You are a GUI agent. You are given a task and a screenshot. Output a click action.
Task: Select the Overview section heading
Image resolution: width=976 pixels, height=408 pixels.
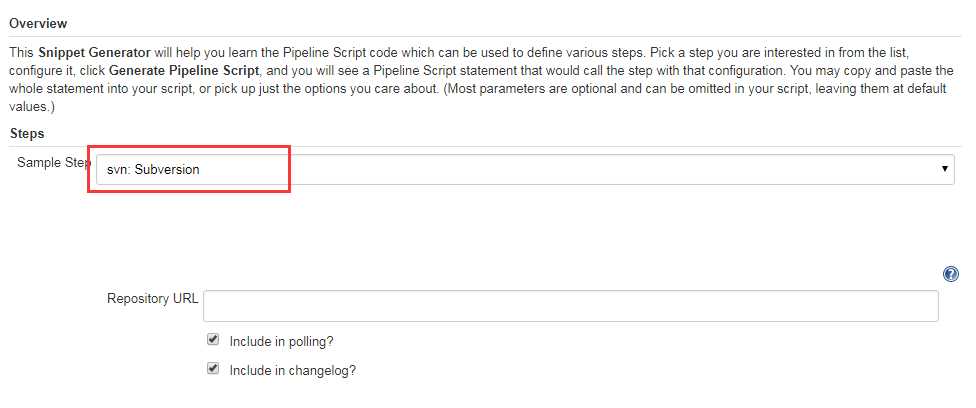click(x=38, y=24)
